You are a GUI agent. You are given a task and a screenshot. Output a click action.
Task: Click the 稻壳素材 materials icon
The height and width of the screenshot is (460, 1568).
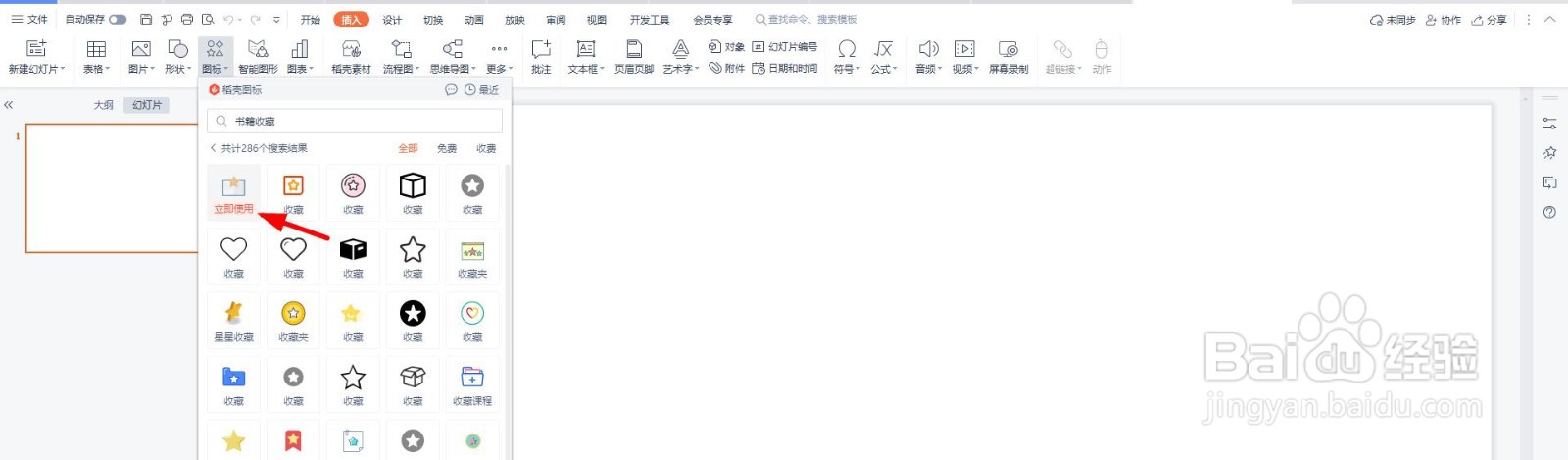pos(351,49)
